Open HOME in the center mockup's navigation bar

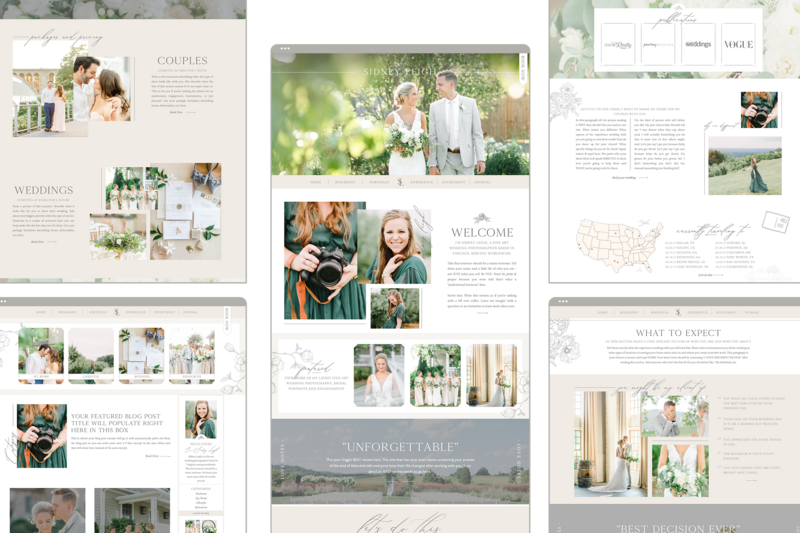(316, 183)
